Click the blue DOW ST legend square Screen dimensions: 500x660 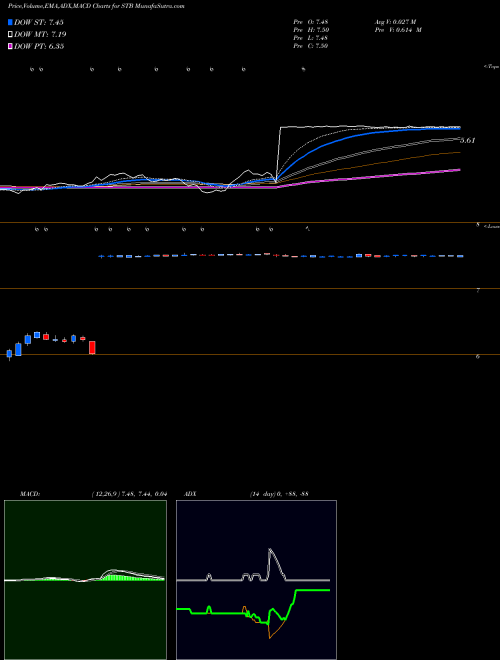[x=10, y=22]
